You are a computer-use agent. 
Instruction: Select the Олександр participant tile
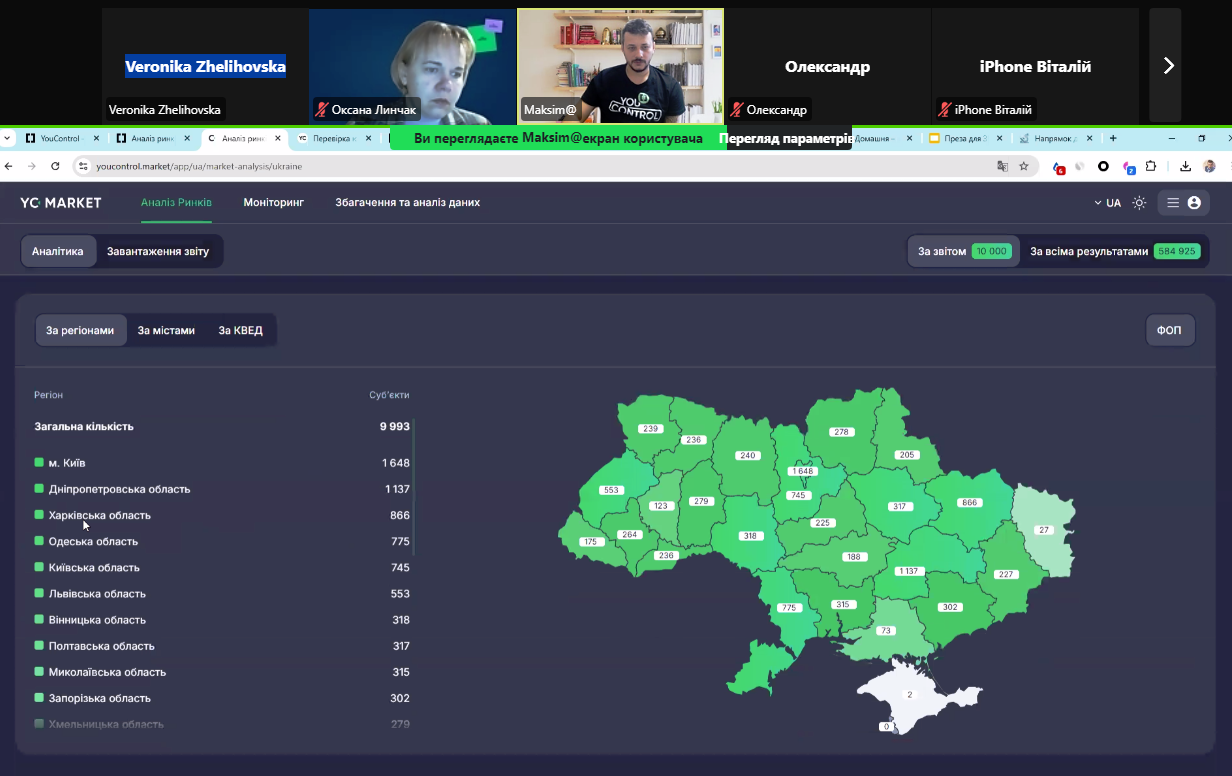(x=827, y=66)
